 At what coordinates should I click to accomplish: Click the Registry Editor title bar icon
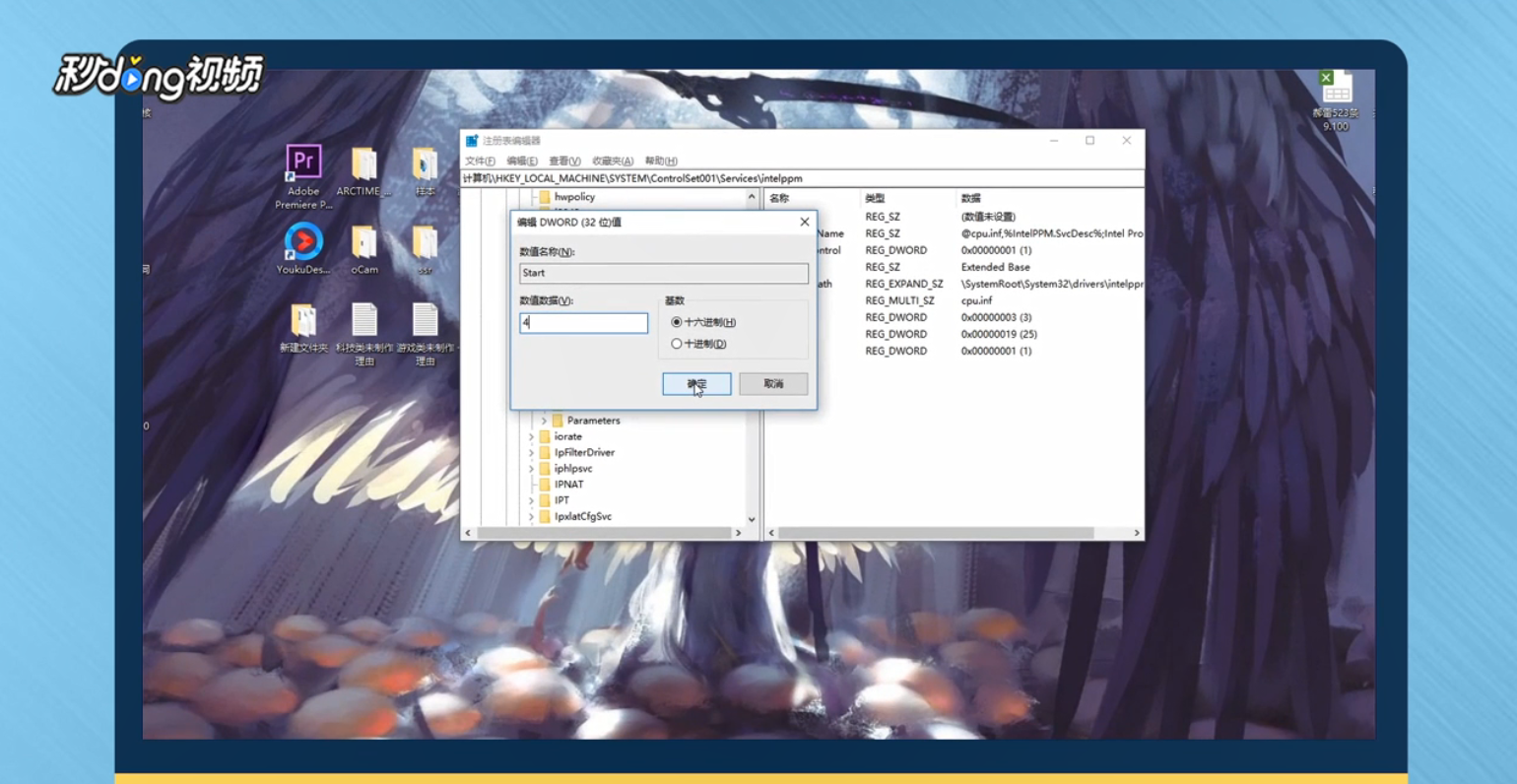472,141
